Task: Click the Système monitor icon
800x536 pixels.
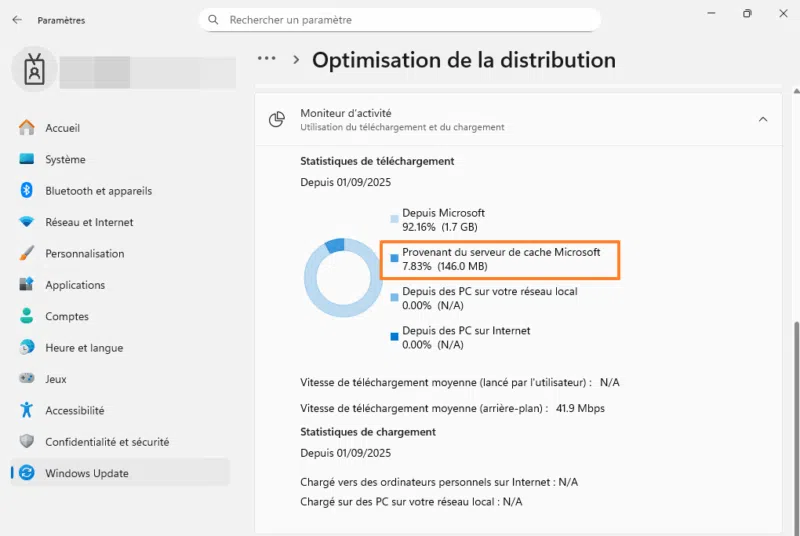Action: 27,159
